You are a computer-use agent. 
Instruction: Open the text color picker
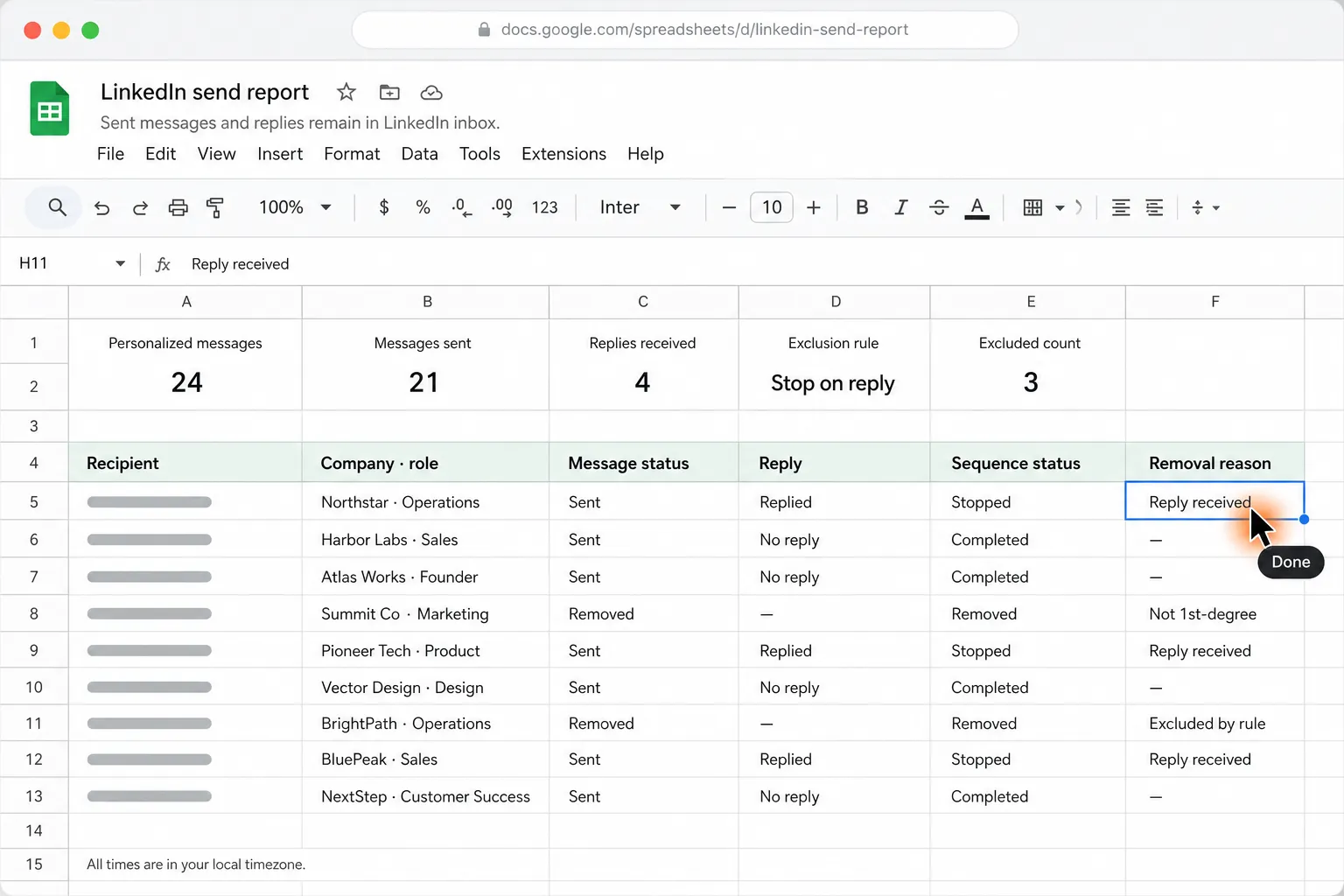(x=977, y=207)
